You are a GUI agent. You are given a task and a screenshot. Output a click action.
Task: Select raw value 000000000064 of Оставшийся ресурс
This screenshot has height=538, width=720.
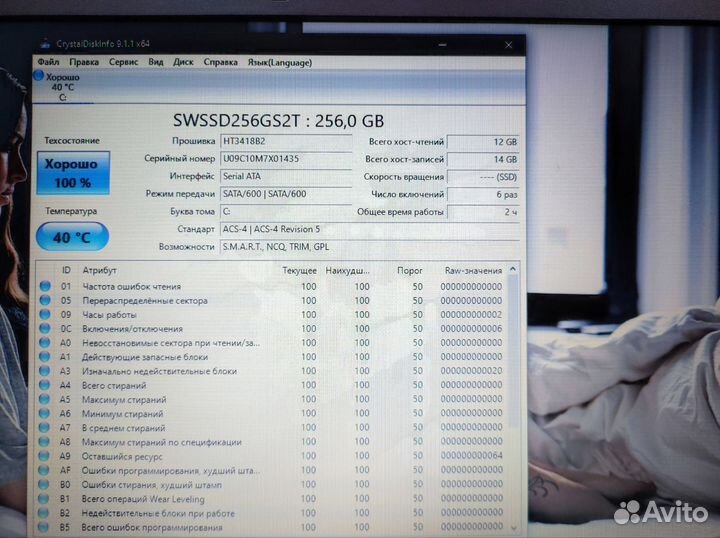(472, 456)
